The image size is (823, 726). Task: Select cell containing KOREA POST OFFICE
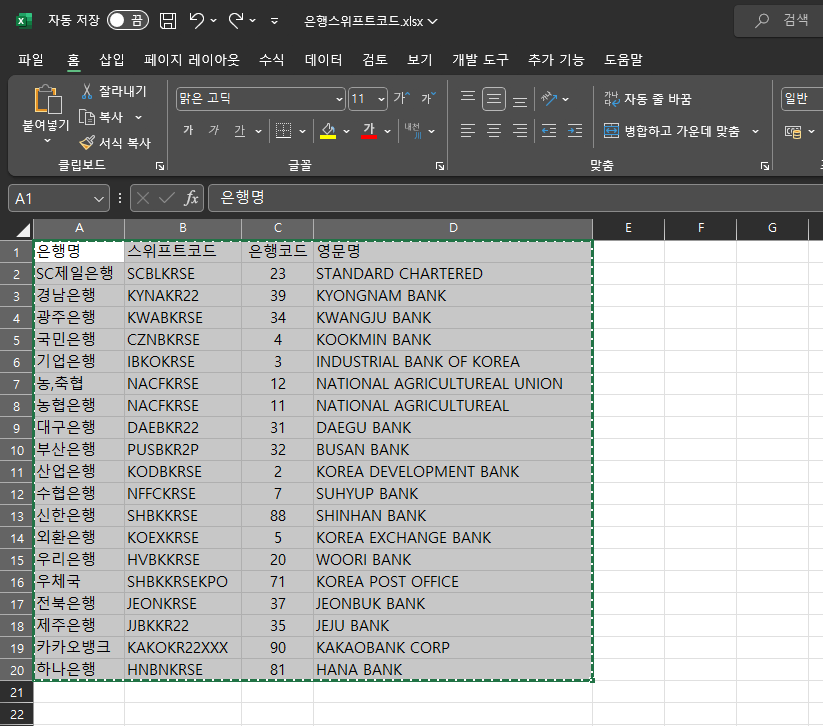click(x=453, y=582)
